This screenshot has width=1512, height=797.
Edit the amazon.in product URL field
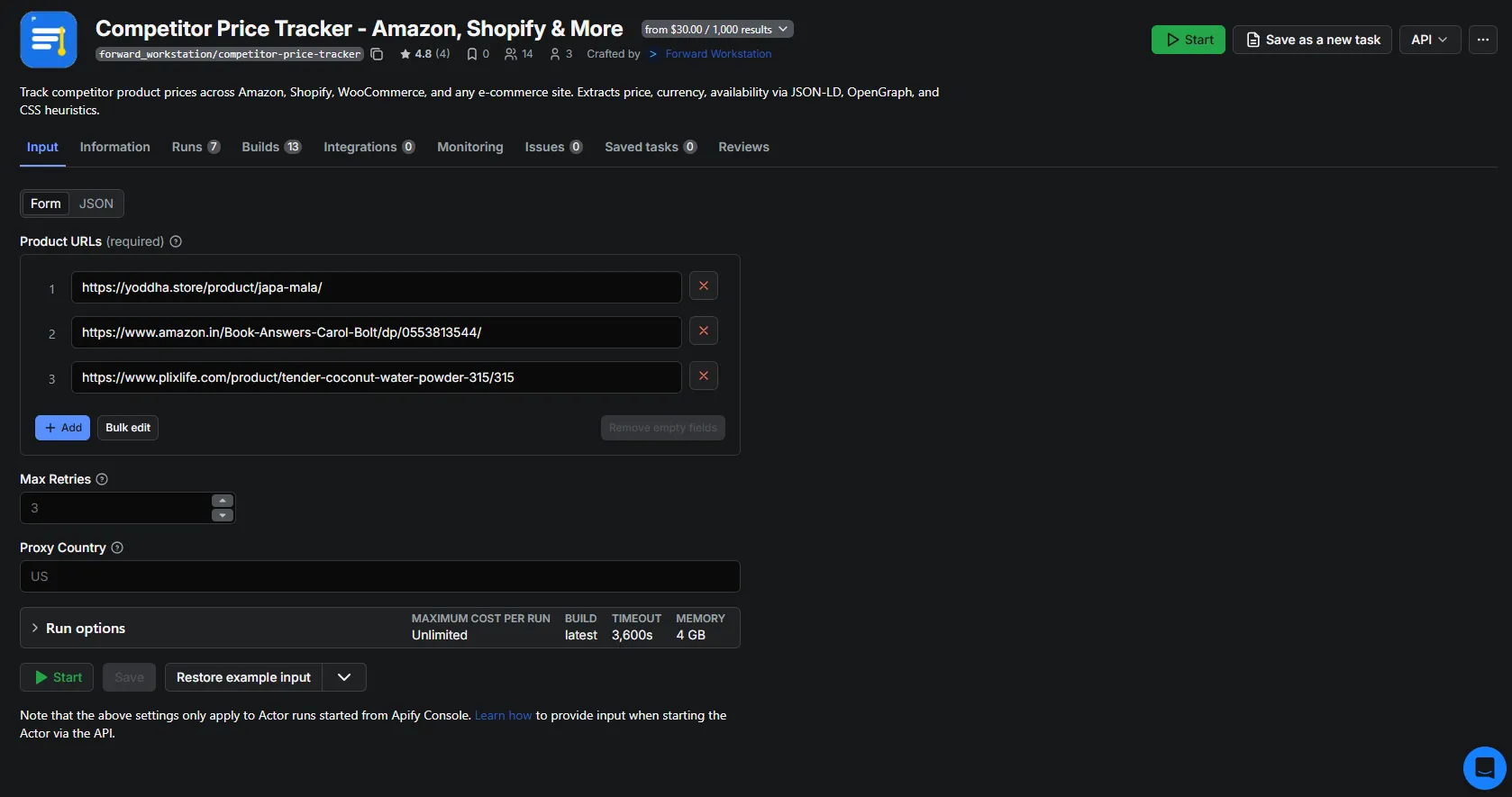[x=376, y=332]
